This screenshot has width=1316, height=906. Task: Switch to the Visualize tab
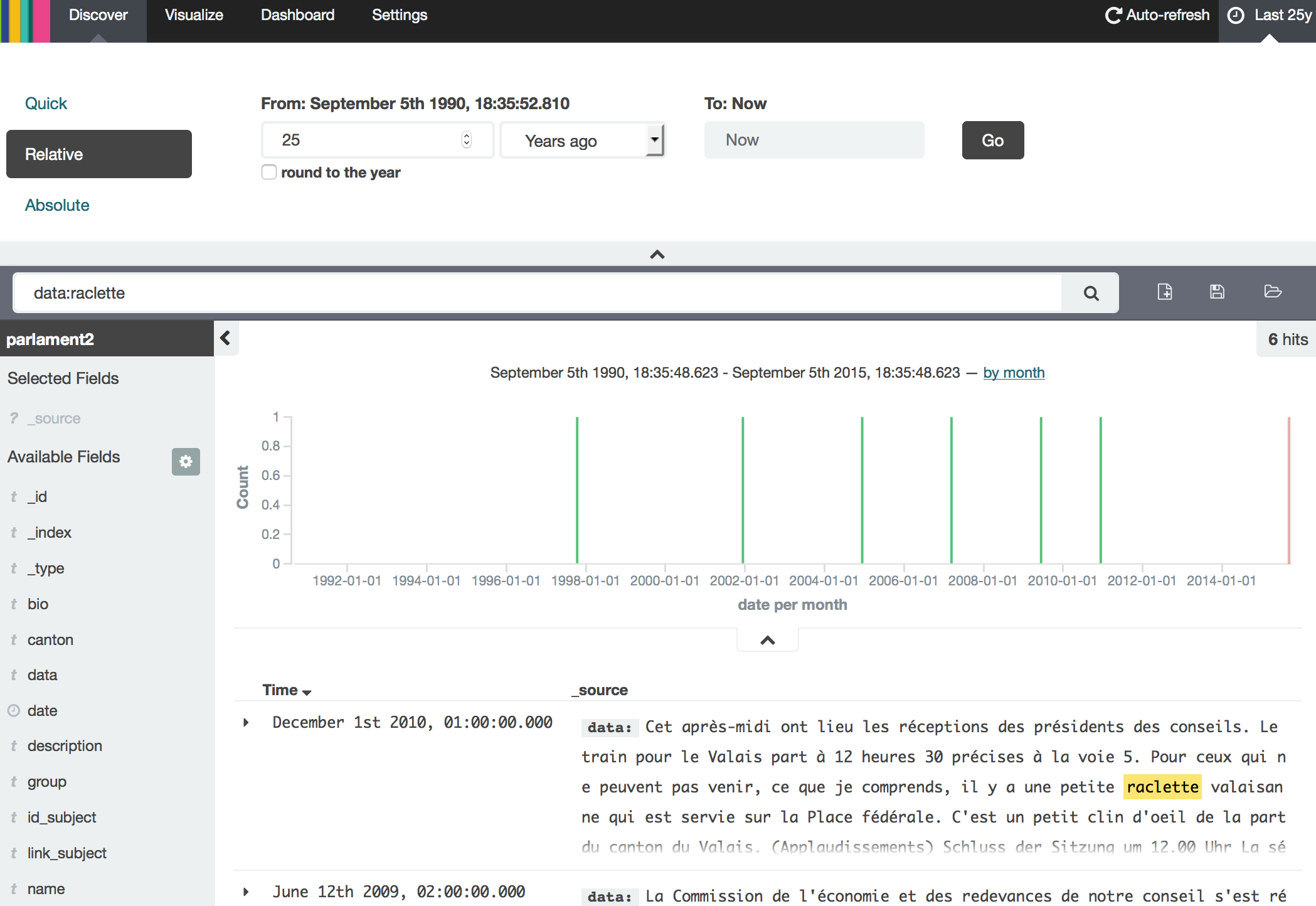194,15
